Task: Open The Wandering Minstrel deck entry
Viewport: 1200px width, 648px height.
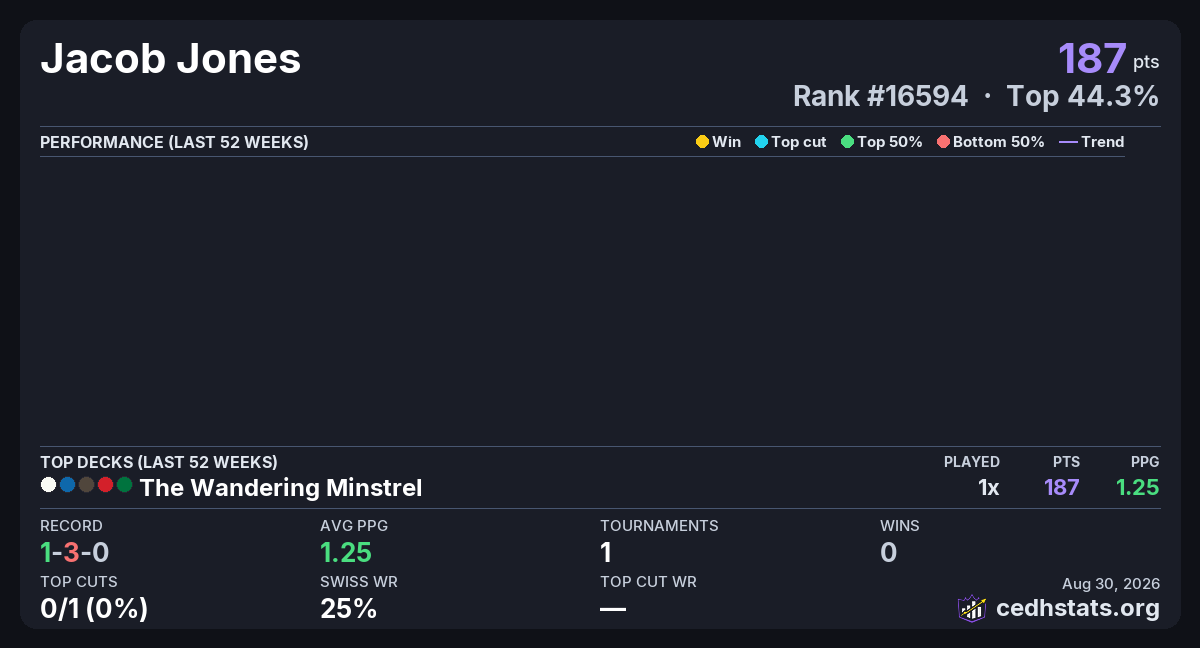Action: tap(281, 488)
